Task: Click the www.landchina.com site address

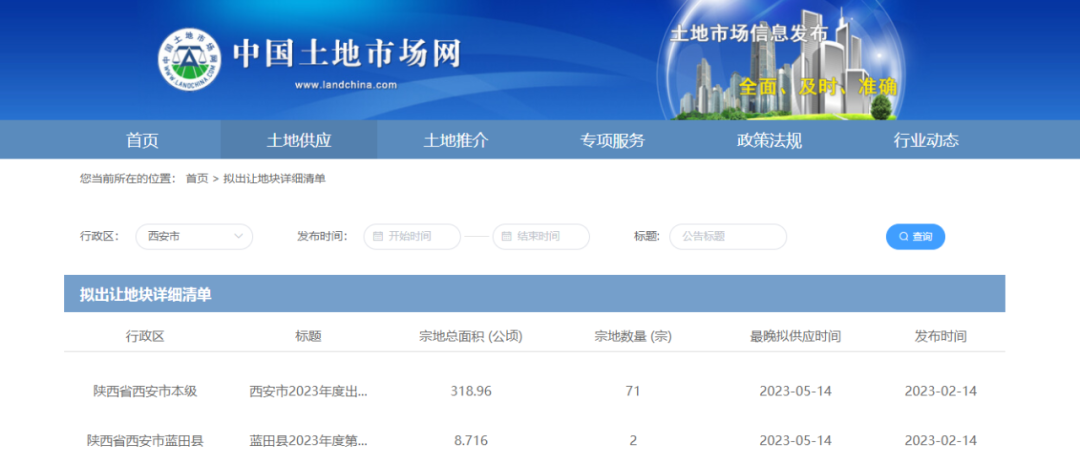Action: (346, 85)
